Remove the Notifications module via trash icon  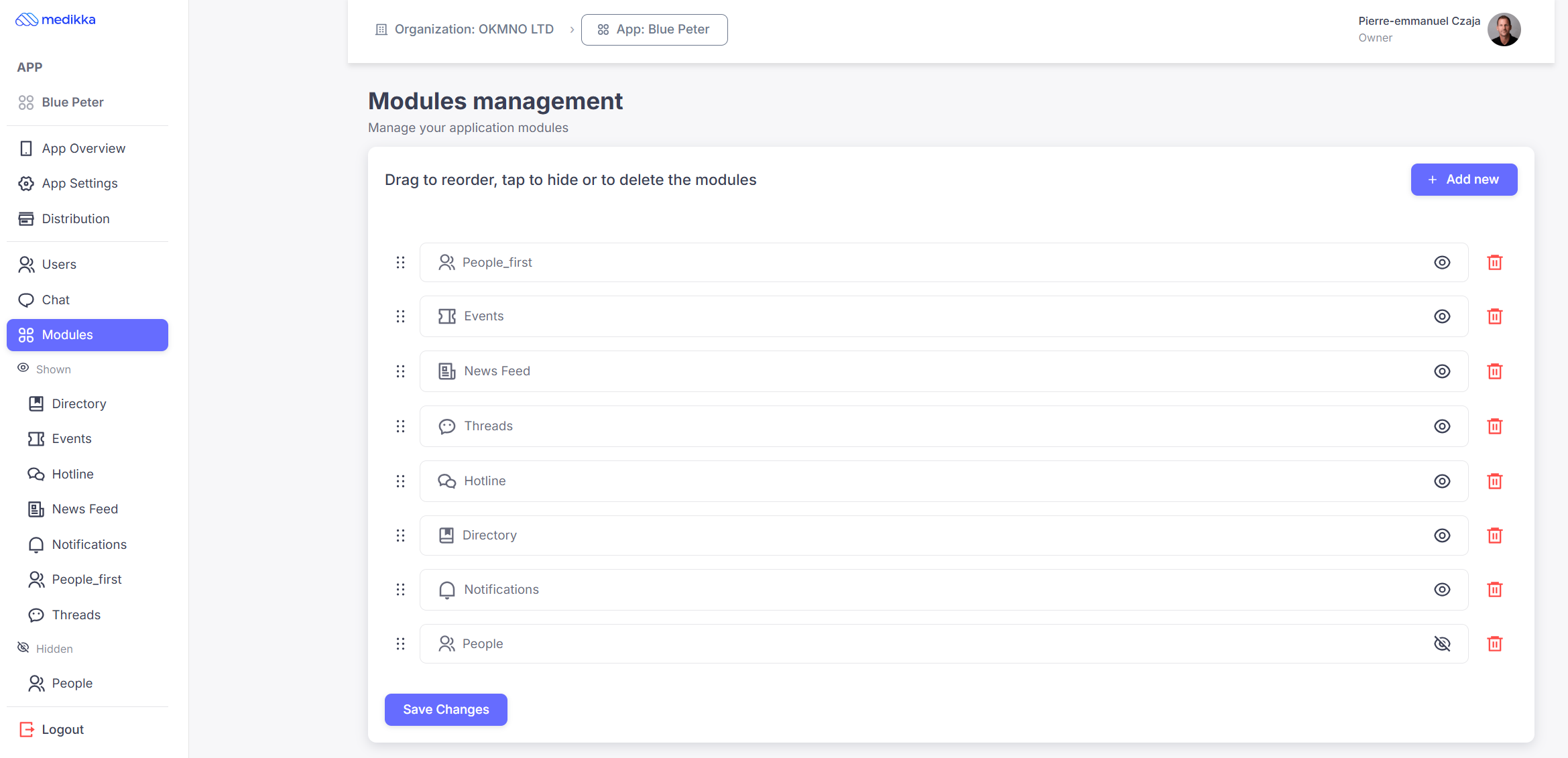1494,590
